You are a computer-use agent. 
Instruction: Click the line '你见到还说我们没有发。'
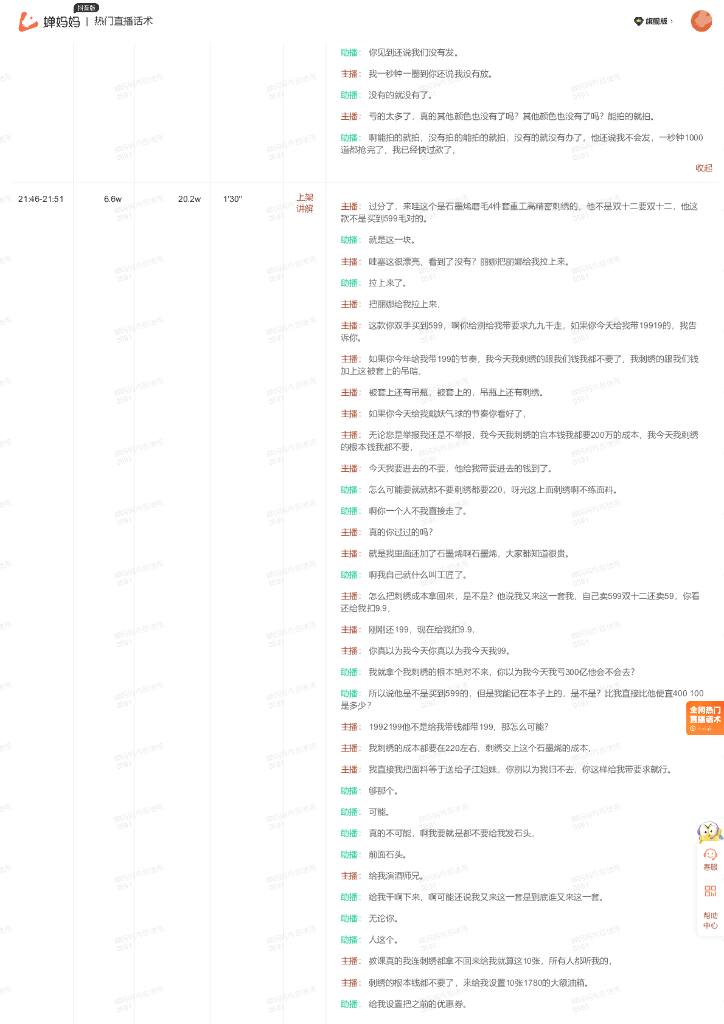413,52
